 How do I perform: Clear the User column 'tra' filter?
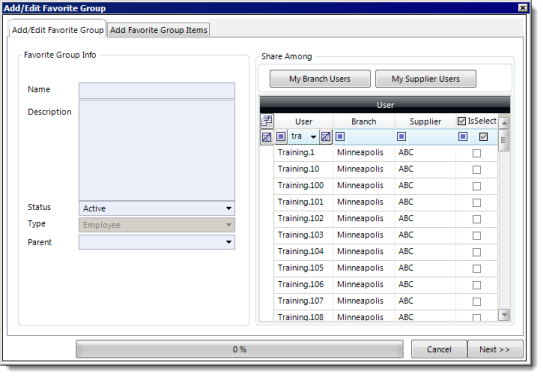point(326,137)
